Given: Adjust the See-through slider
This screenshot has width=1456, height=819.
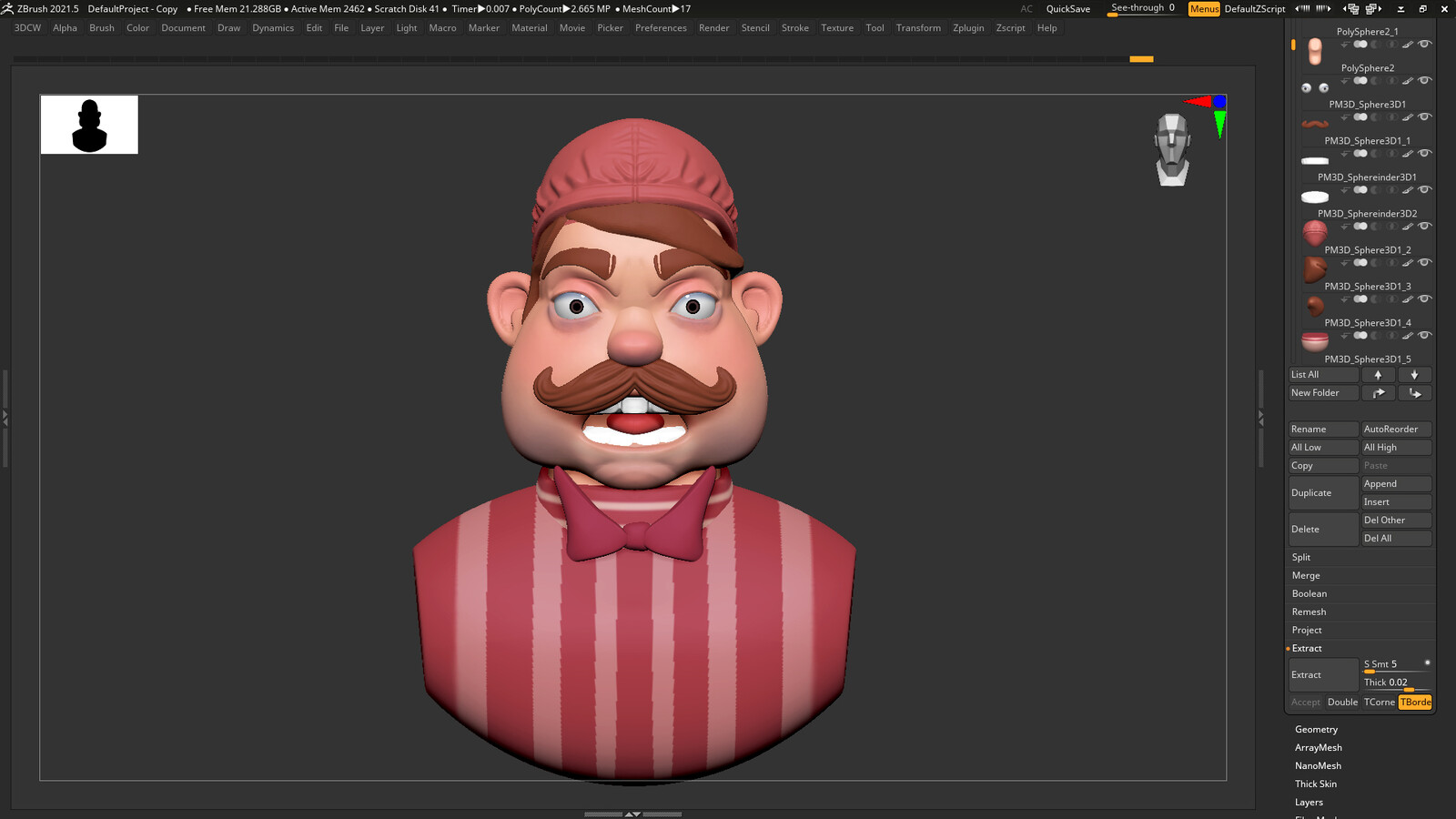Looking at the screenshot, I should coord(1143,9).
